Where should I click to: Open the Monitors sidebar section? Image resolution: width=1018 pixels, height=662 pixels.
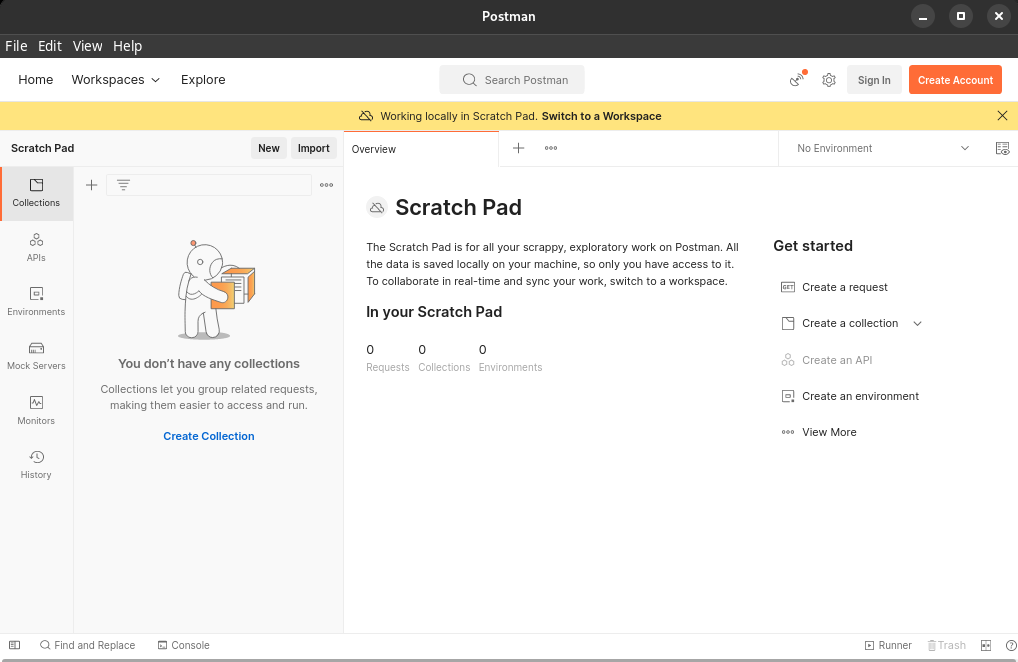[36, 410]
